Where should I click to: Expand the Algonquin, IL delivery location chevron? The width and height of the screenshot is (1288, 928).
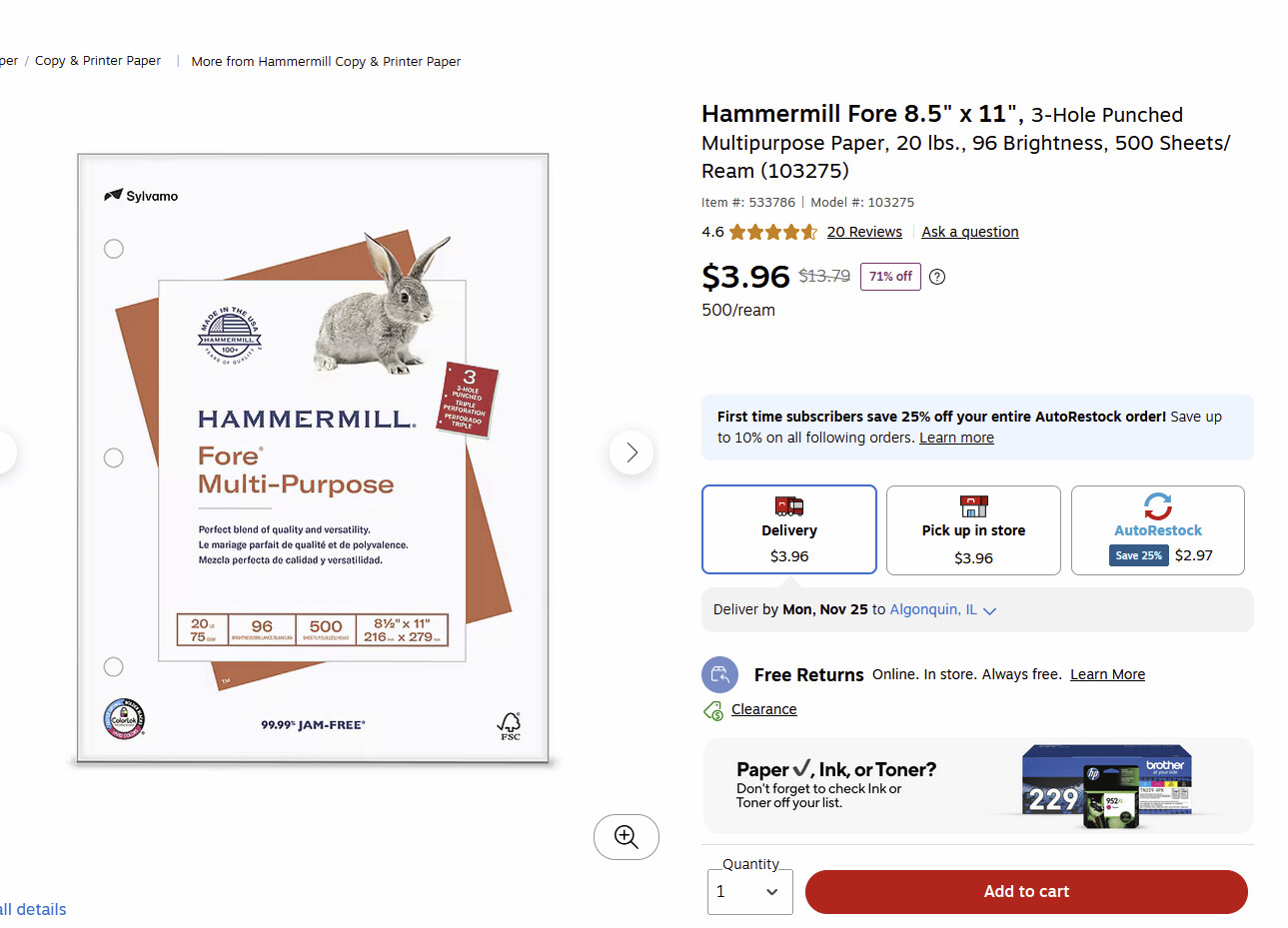[990, 611]
